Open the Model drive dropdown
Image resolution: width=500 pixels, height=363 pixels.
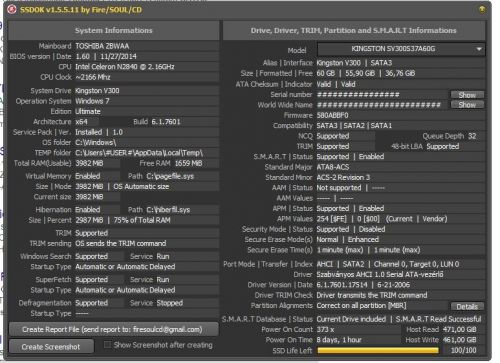click(401, 49)
